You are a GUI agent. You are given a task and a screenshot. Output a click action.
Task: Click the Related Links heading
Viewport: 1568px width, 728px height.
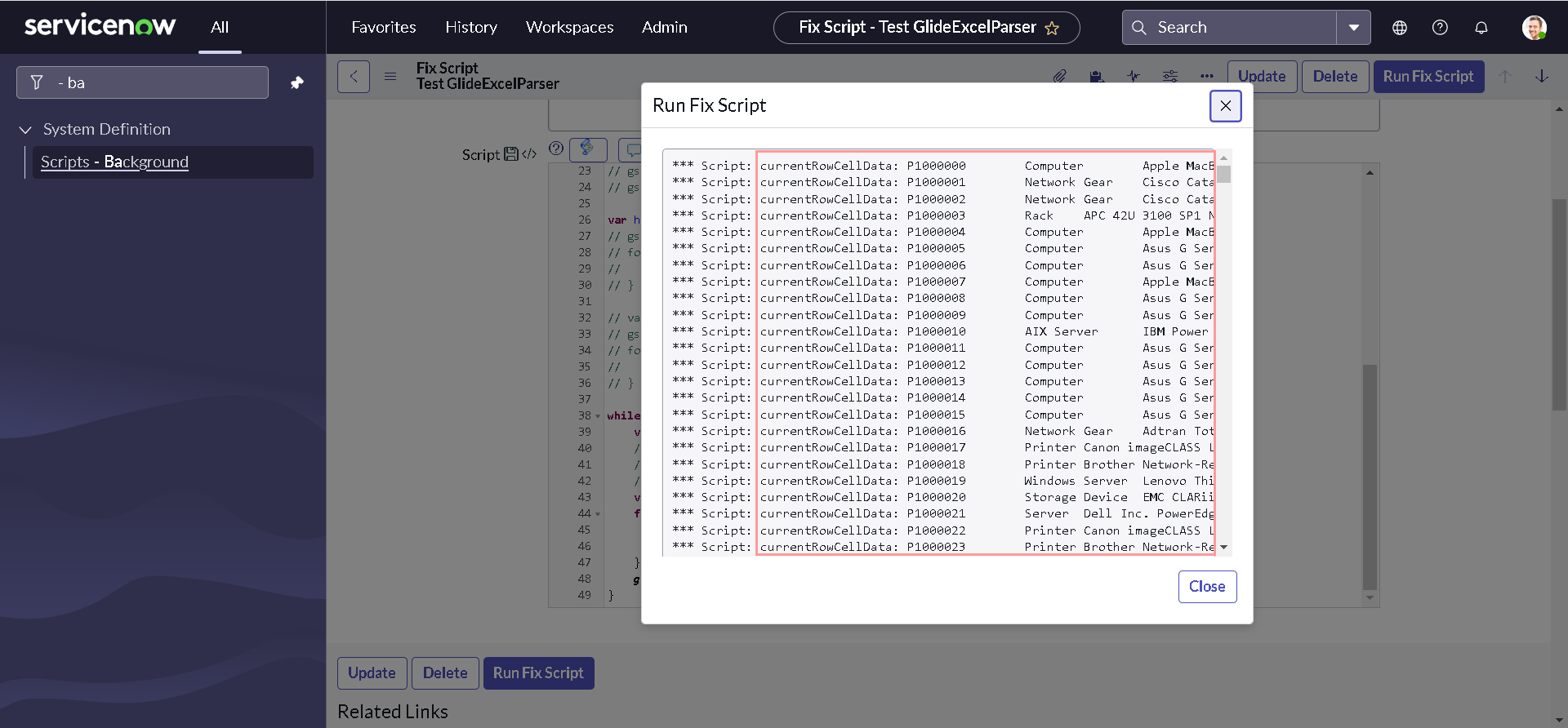pyautogui.click(x=393, y=712)
